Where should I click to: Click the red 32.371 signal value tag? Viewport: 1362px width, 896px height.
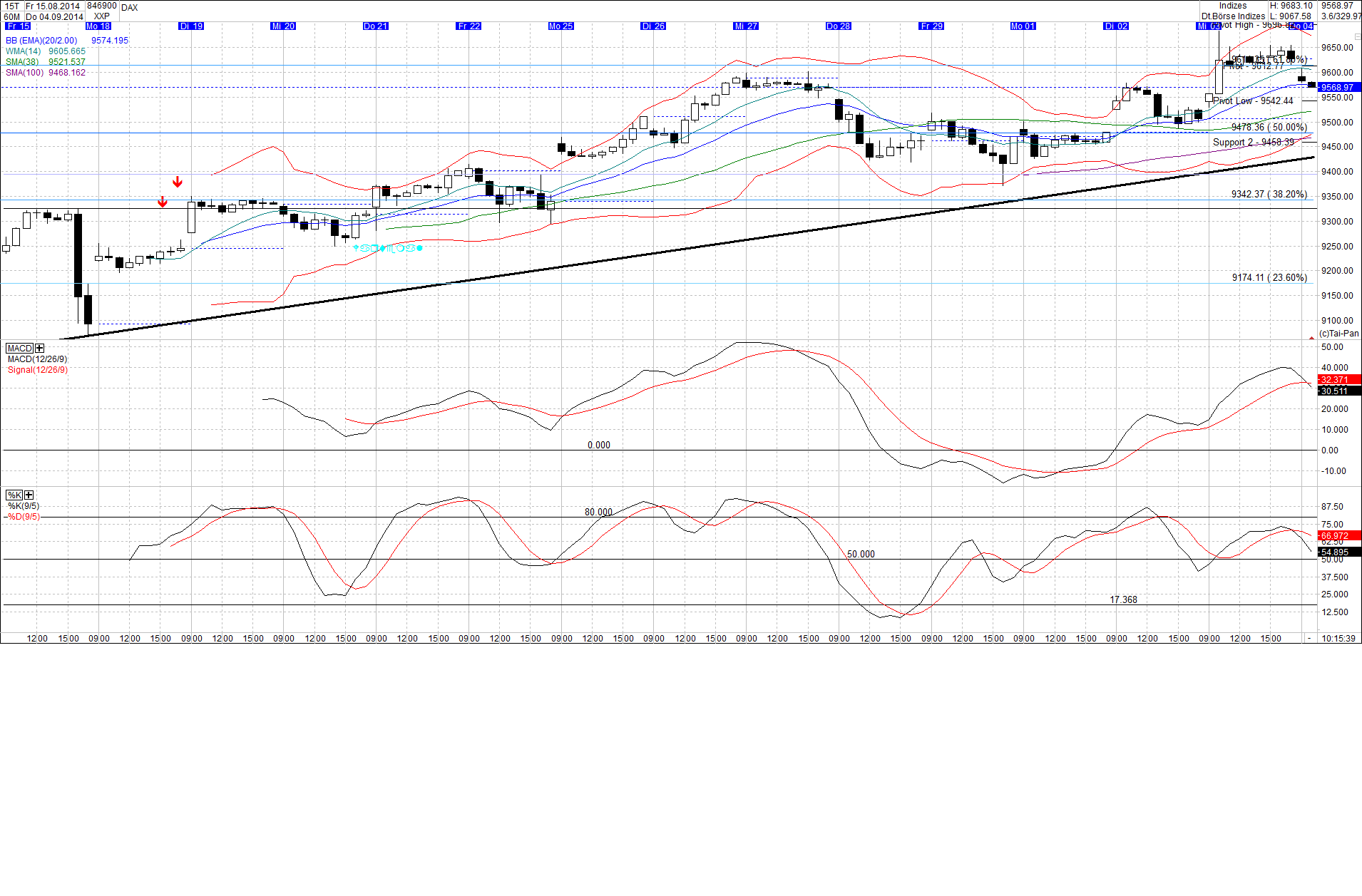[1339, 380]
